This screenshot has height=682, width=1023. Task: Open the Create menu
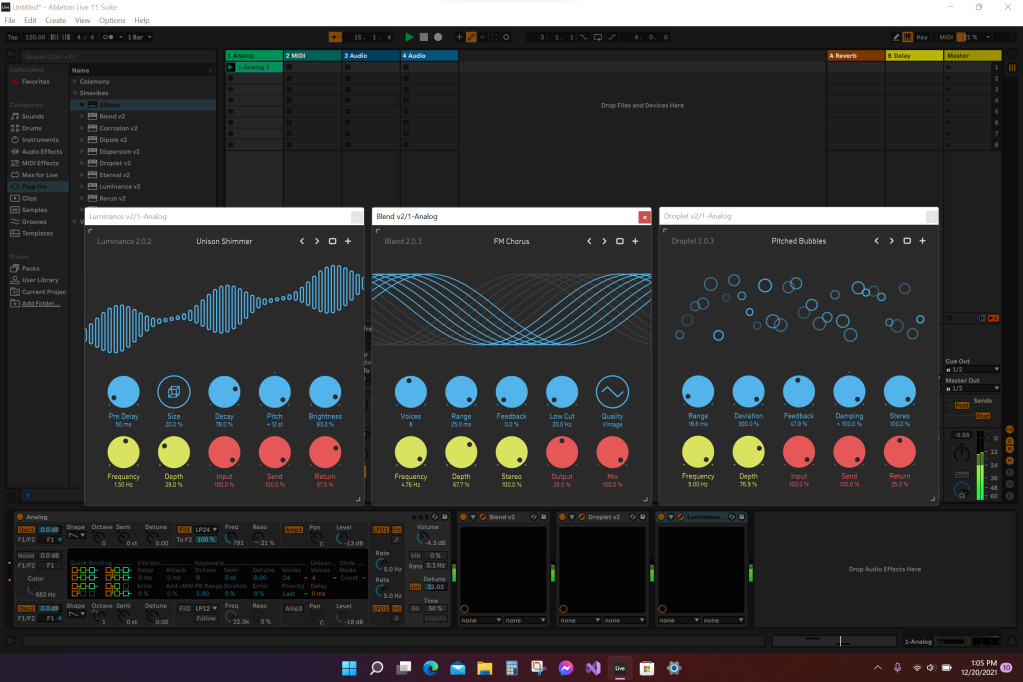[56, 20]
